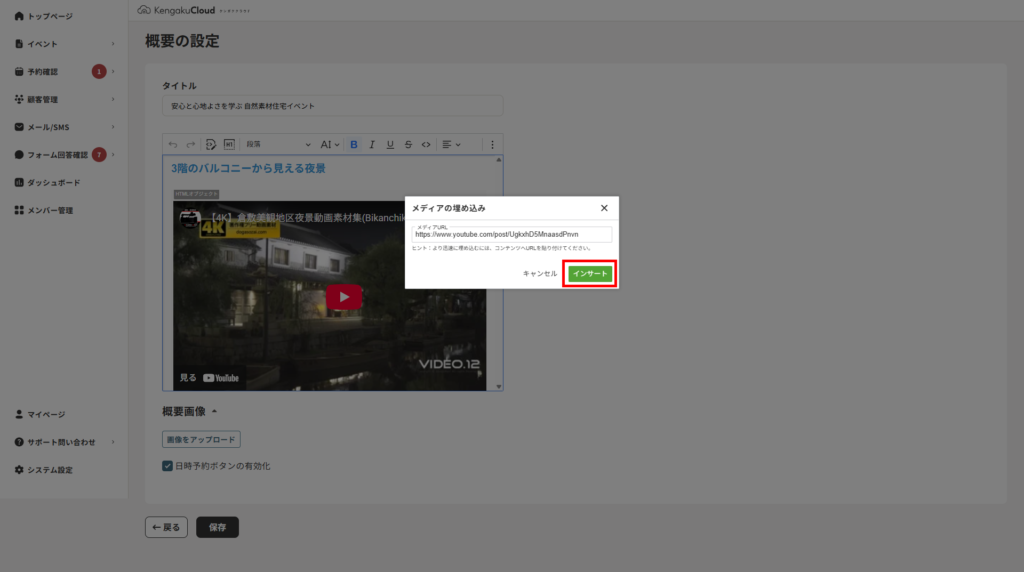Open the font size (AI) dropdown
The height and width of the screenshot is (572, 1024).
pyautogui.click(x=330, y=144)
